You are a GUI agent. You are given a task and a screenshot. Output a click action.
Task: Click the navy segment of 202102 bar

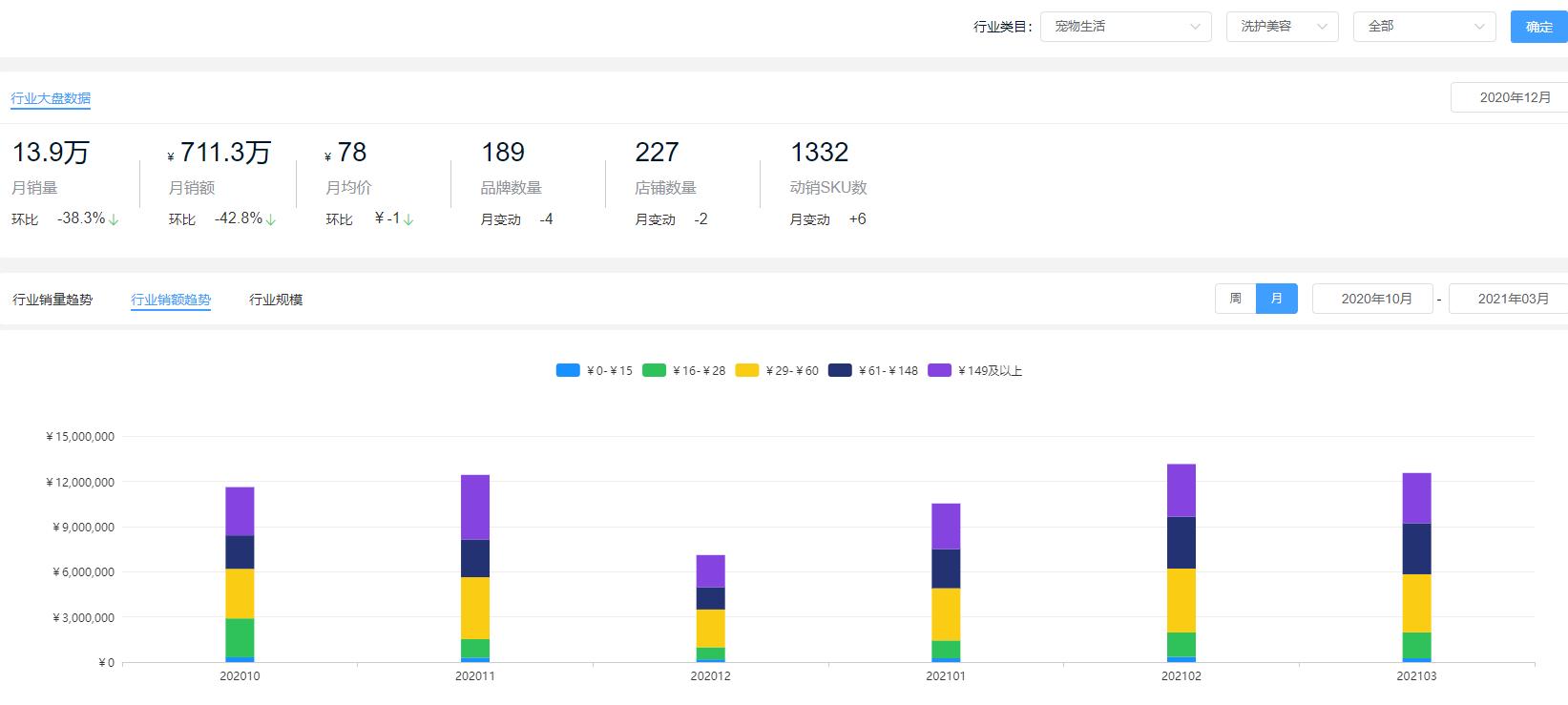1181,543
